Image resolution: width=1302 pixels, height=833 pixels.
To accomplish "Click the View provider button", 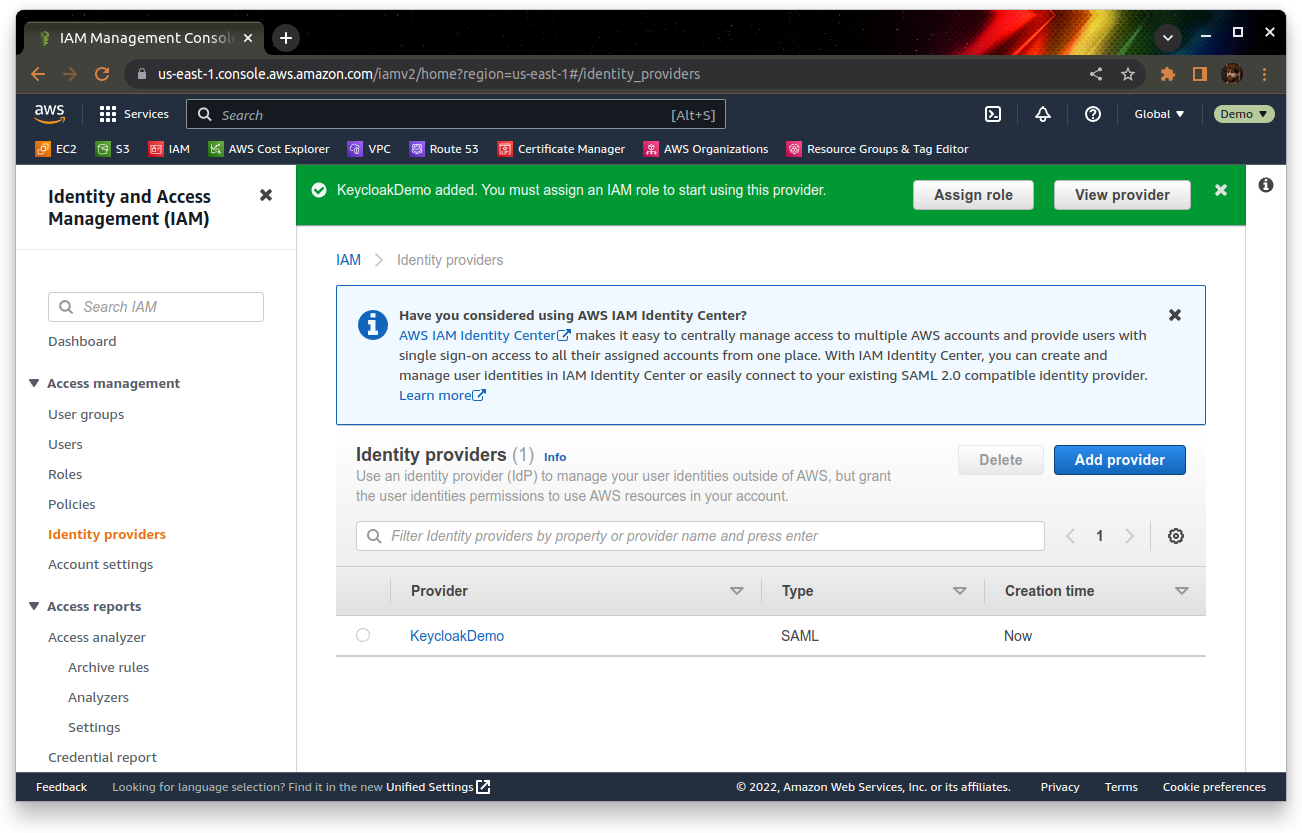I will [x=1122, y=195].
